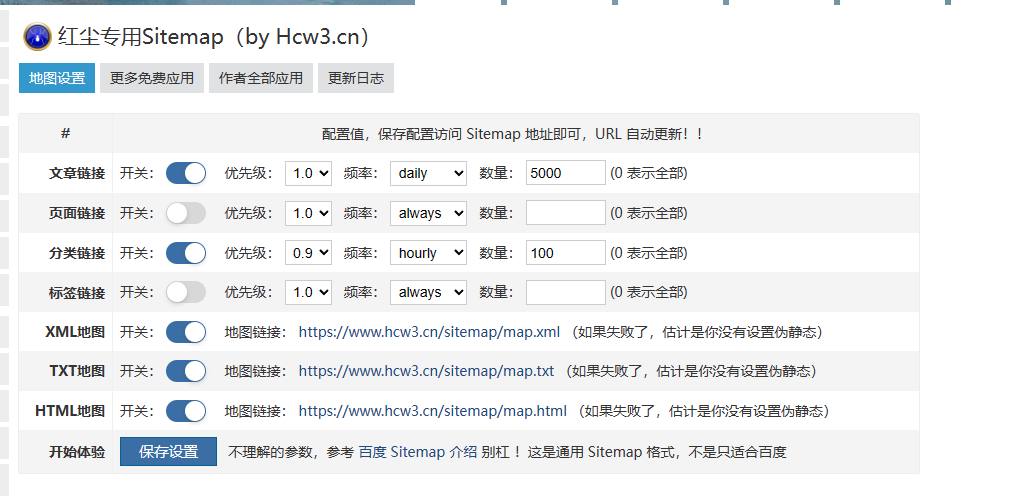Open the map.txt sitemap link

click(x=426, y=371)
